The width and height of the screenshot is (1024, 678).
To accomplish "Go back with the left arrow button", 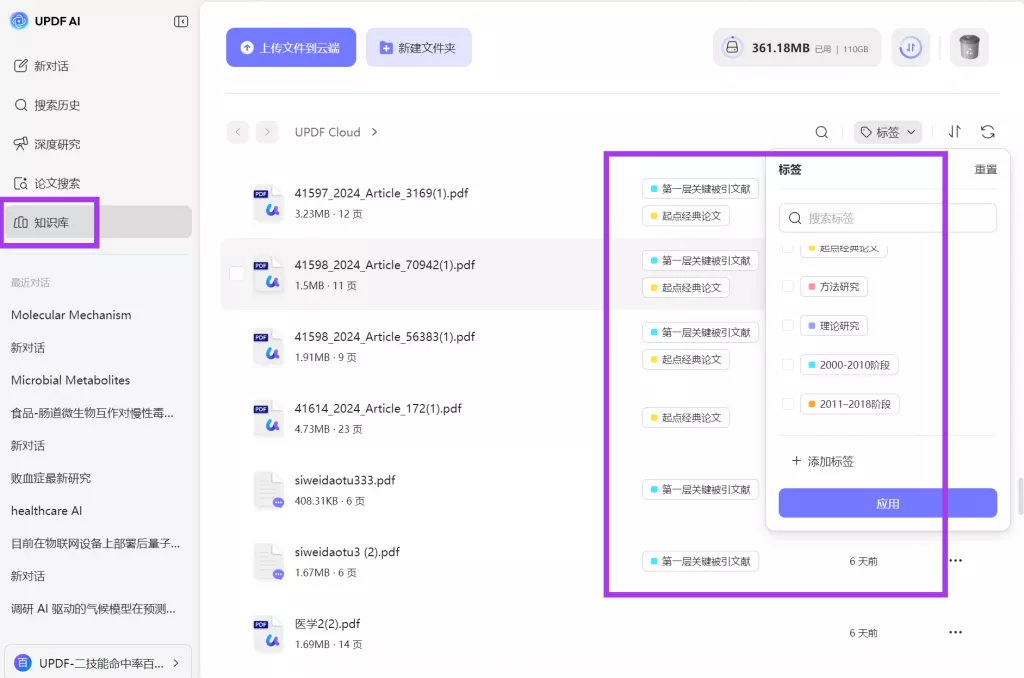I will click(237, 132).
